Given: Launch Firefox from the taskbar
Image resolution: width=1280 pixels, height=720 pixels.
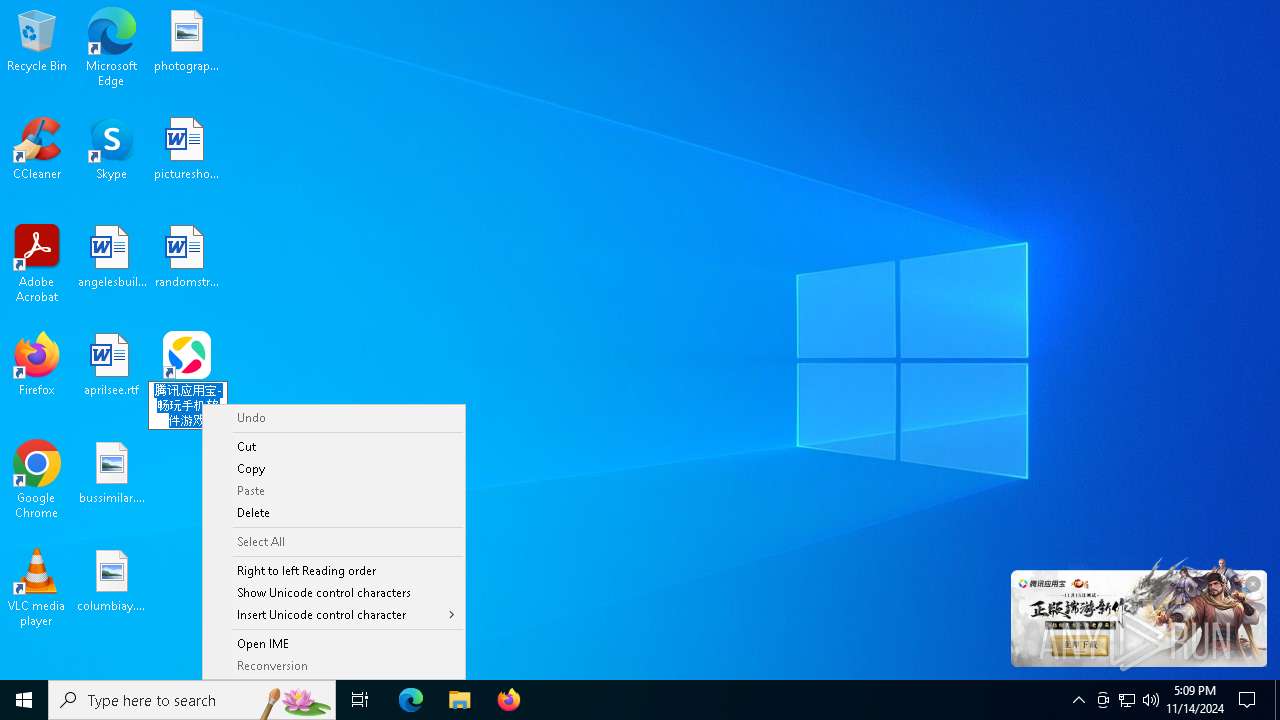Looking at the screenshot, I should 509,700.
